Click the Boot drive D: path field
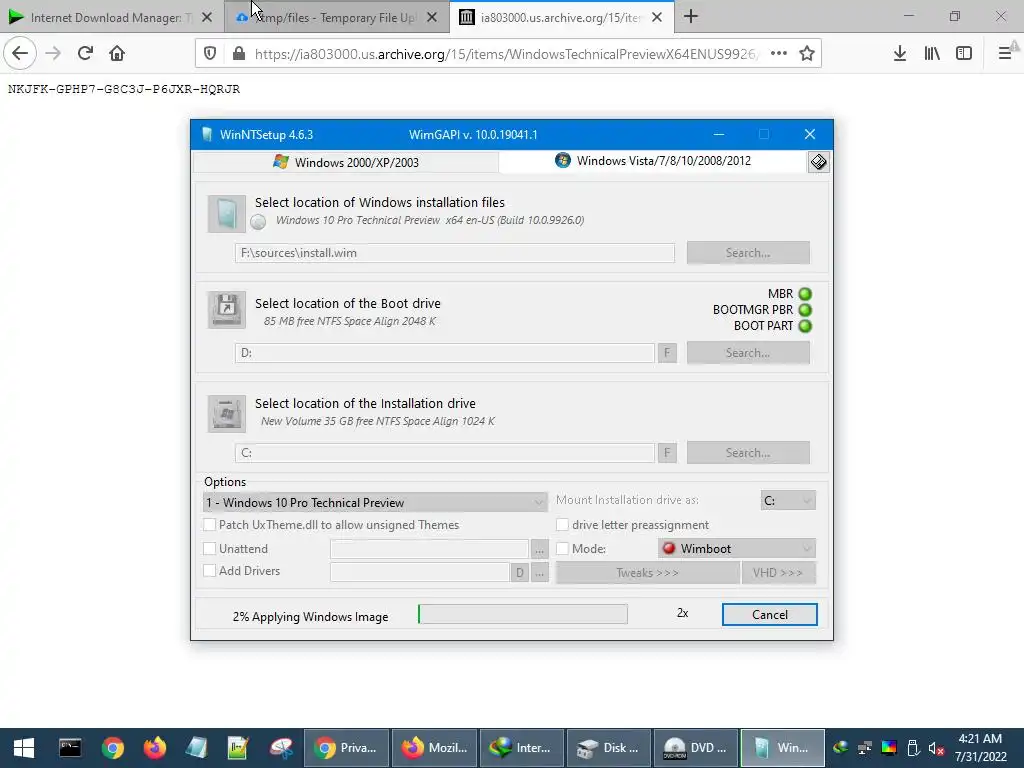1024x768 pixels. pyautogui.click(x=445, y=353)
